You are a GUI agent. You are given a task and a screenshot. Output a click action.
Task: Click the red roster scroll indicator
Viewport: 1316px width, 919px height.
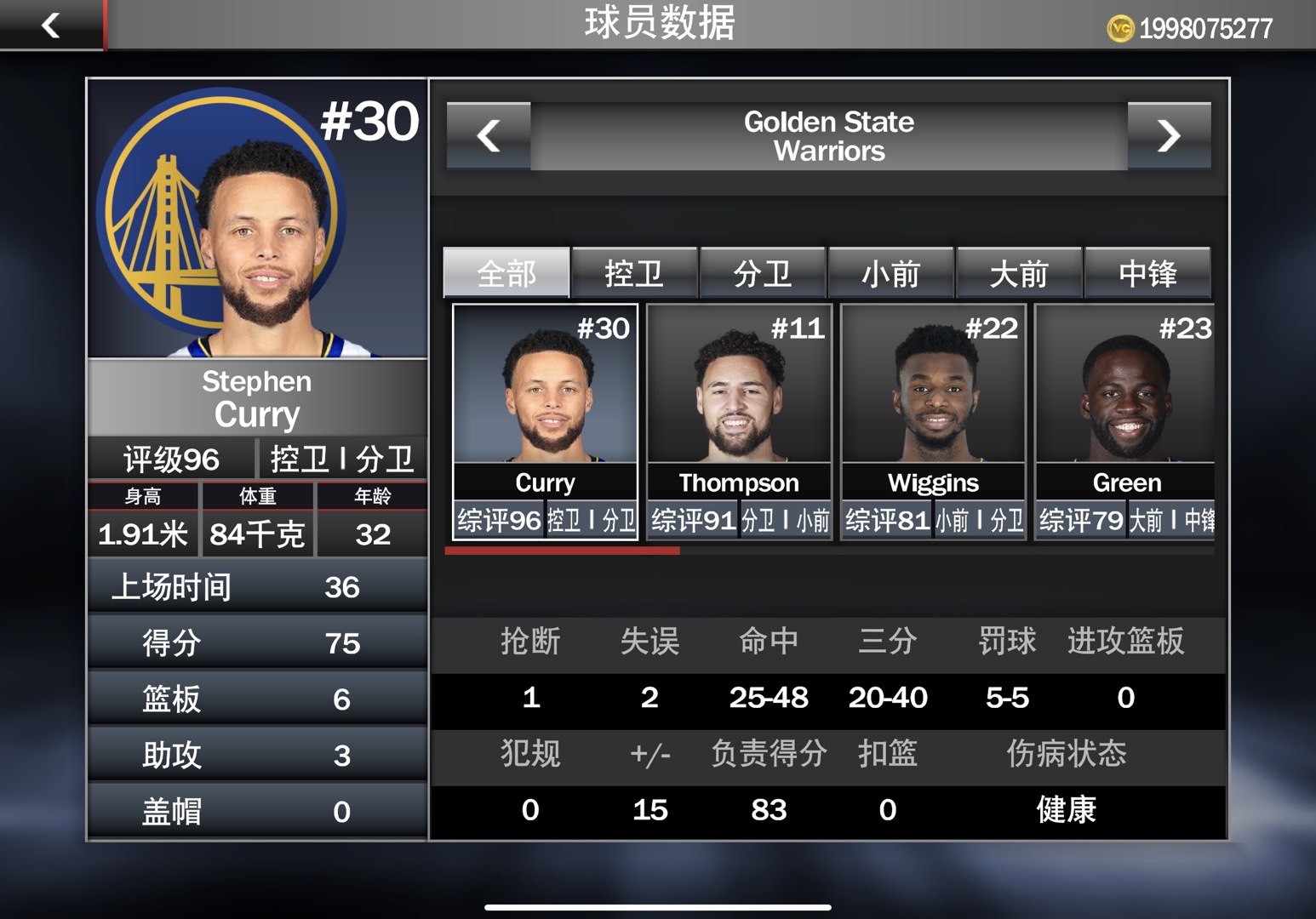click(x=562, y=551)
